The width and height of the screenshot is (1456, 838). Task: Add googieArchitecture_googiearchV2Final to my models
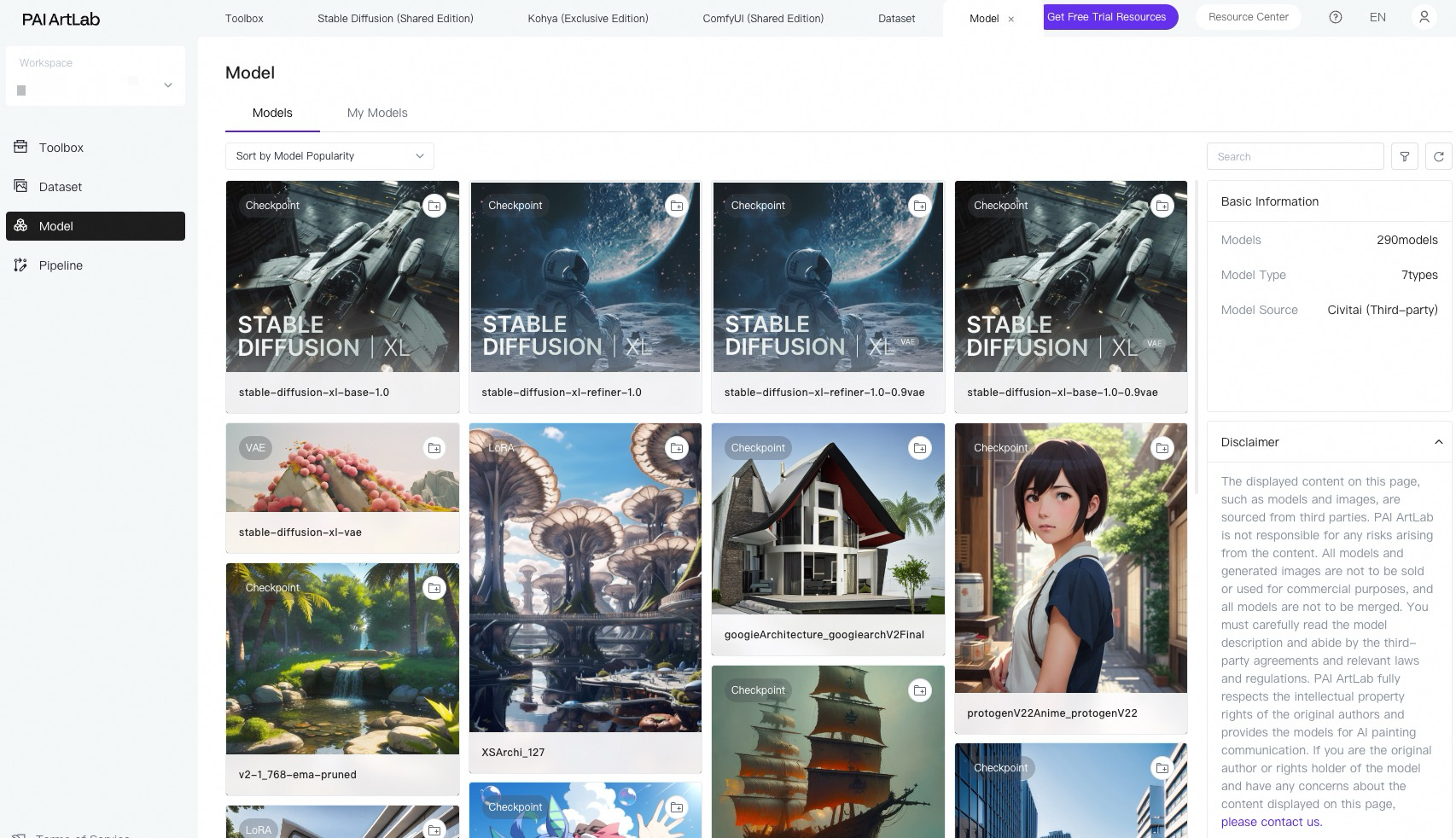pos(920,448)
